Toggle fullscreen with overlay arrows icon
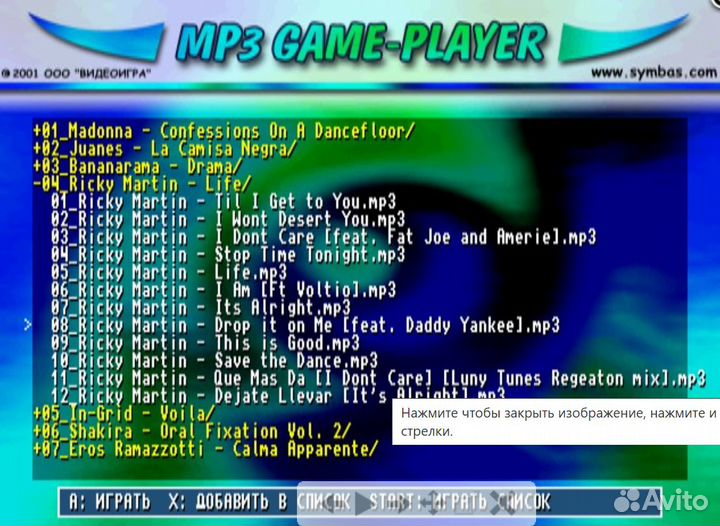Image resolution: width=720 pixels, height=526 pixels. coord(434,504)
